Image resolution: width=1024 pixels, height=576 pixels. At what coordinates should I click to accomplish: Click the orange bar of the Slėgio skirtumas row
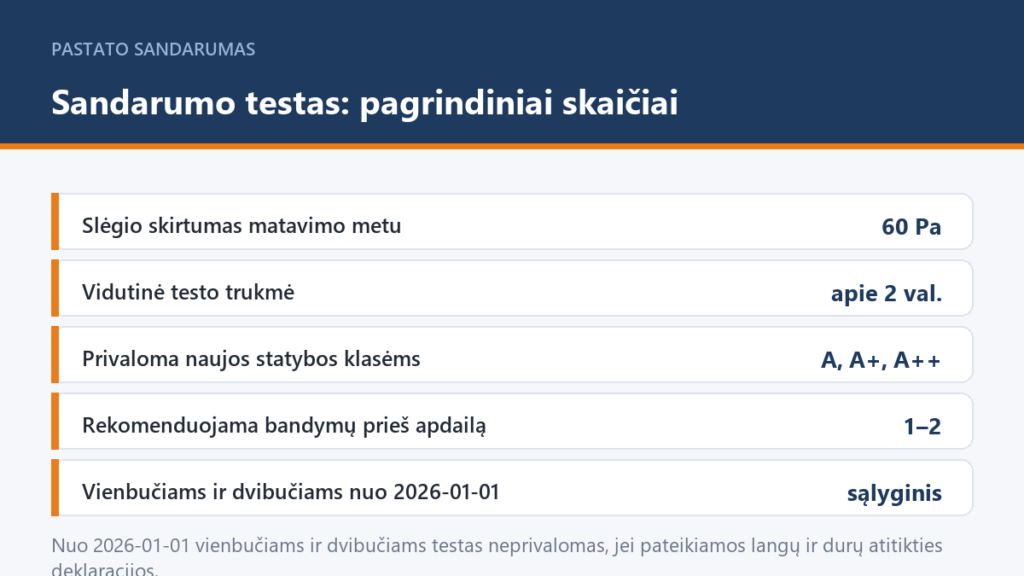56,221
